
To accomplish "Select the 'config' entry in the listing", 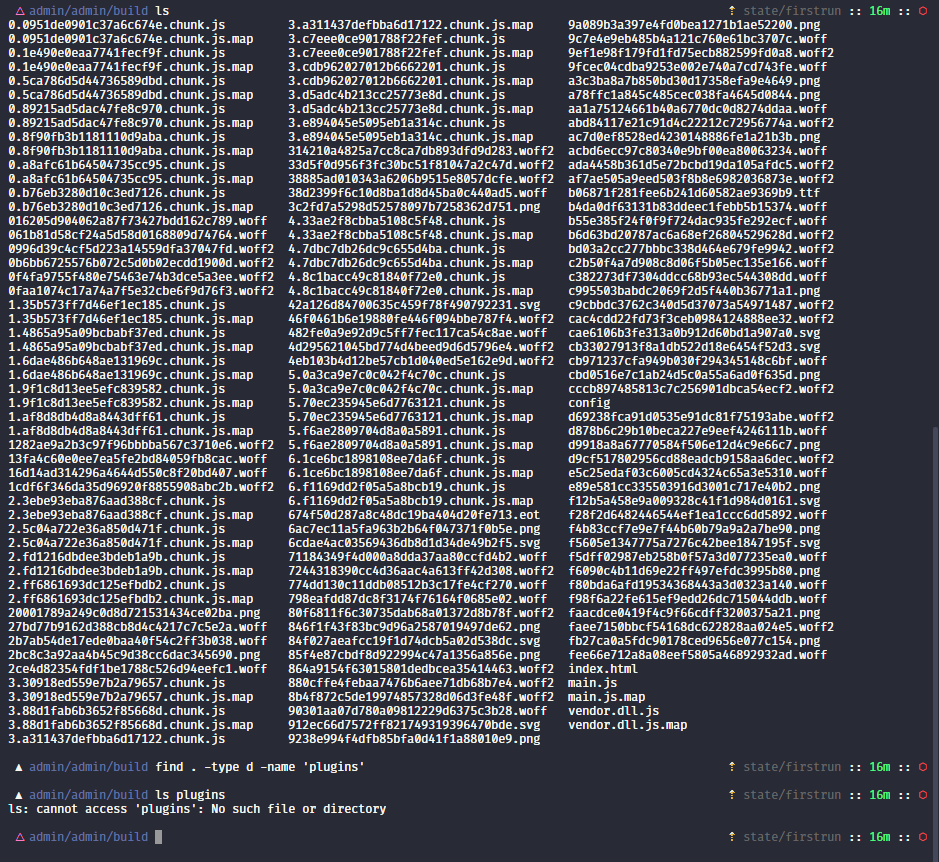I will click(x=589, y=403).
